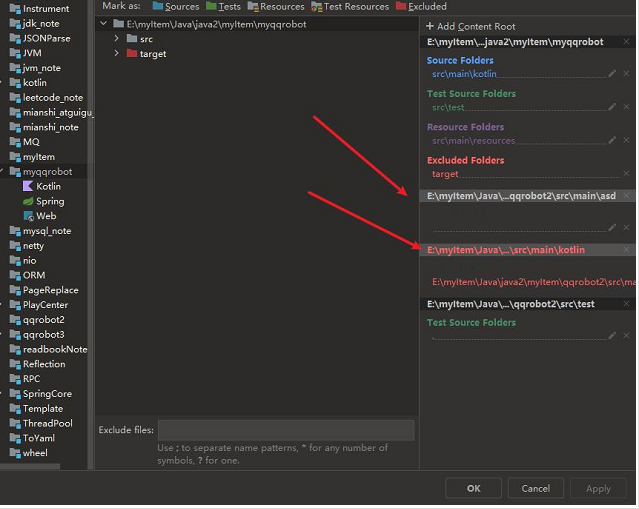Viewport: 639px width, 509px height.
Task: Click Add Content Root
Action: tap(471, 26)
